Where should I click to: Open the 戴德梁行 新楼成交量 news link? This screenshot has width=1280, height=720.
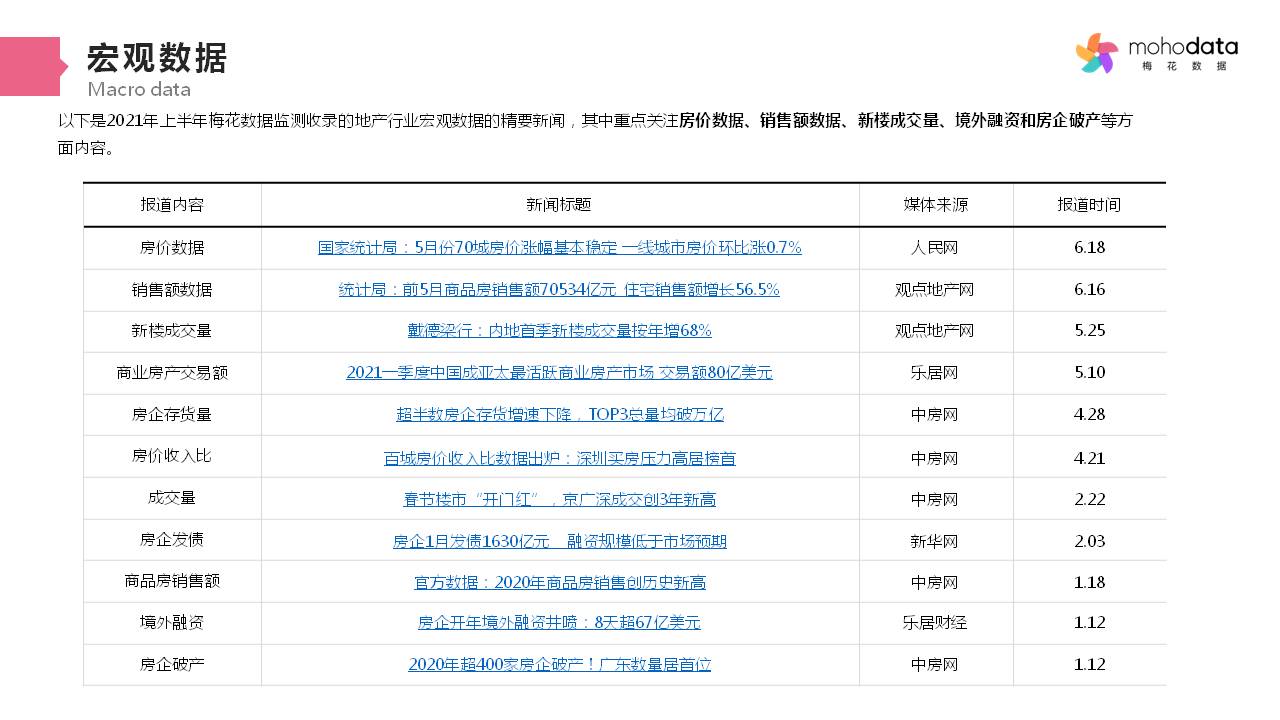pos(559,330)
